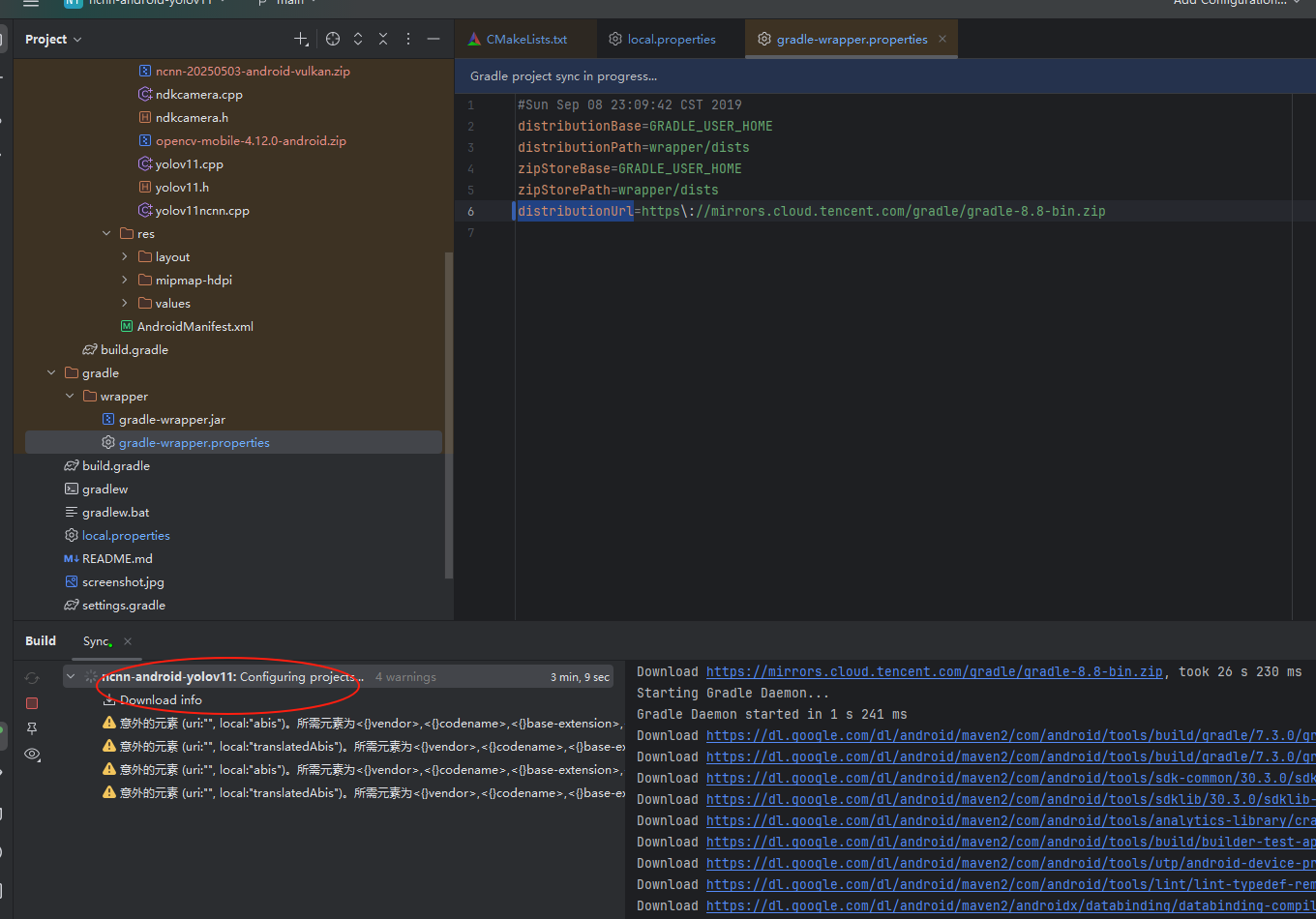
Task: Collapse the ncnn-android-yolov11 build node
Action: coord(71,677)
